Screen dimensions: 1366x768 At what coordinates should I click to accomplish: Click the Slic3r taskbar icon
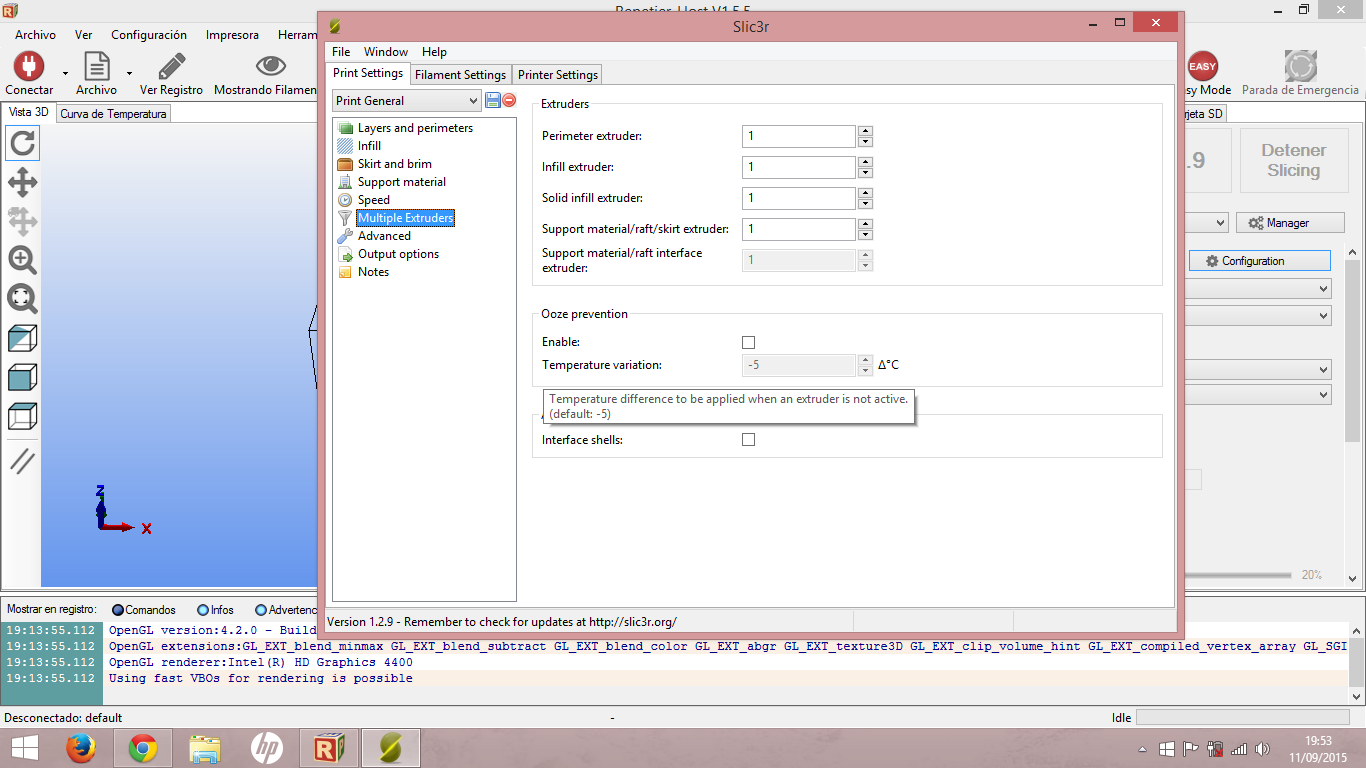coord(391,748)
